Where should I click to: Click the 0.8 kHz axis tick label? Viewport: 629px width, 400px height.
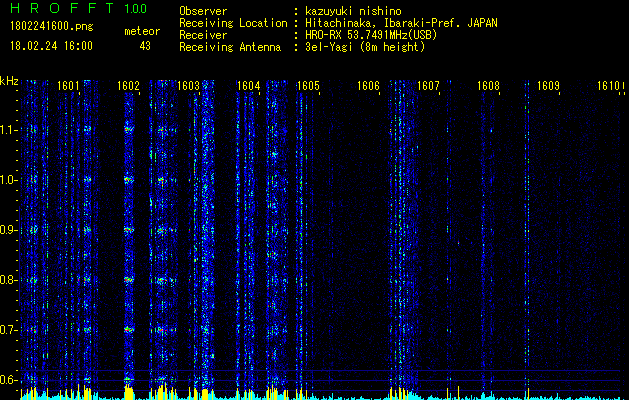pyautogui.click(x=7, y=280)
